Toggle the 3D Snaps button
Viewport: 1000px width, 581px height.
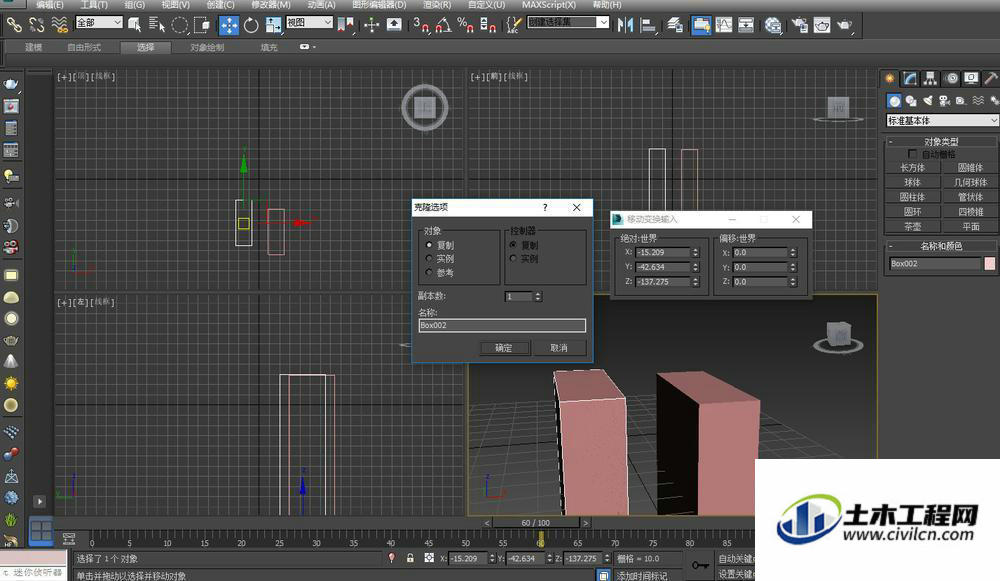point(421,25)
